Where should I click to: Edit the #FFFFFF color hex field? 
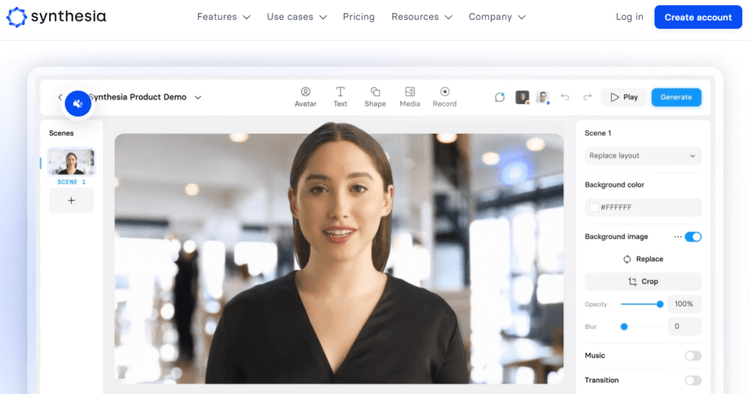point(643,208)
